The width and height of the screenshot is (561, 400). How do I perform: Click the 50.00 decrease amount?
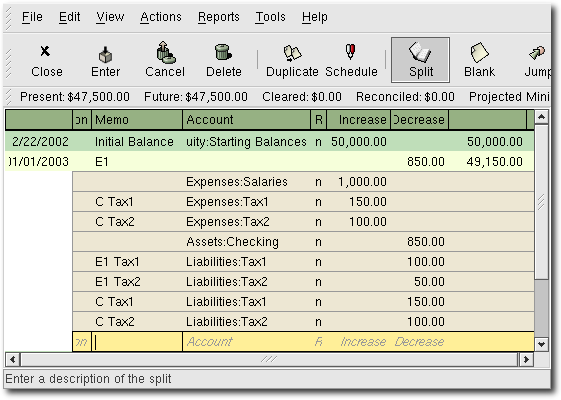(429, 282)
